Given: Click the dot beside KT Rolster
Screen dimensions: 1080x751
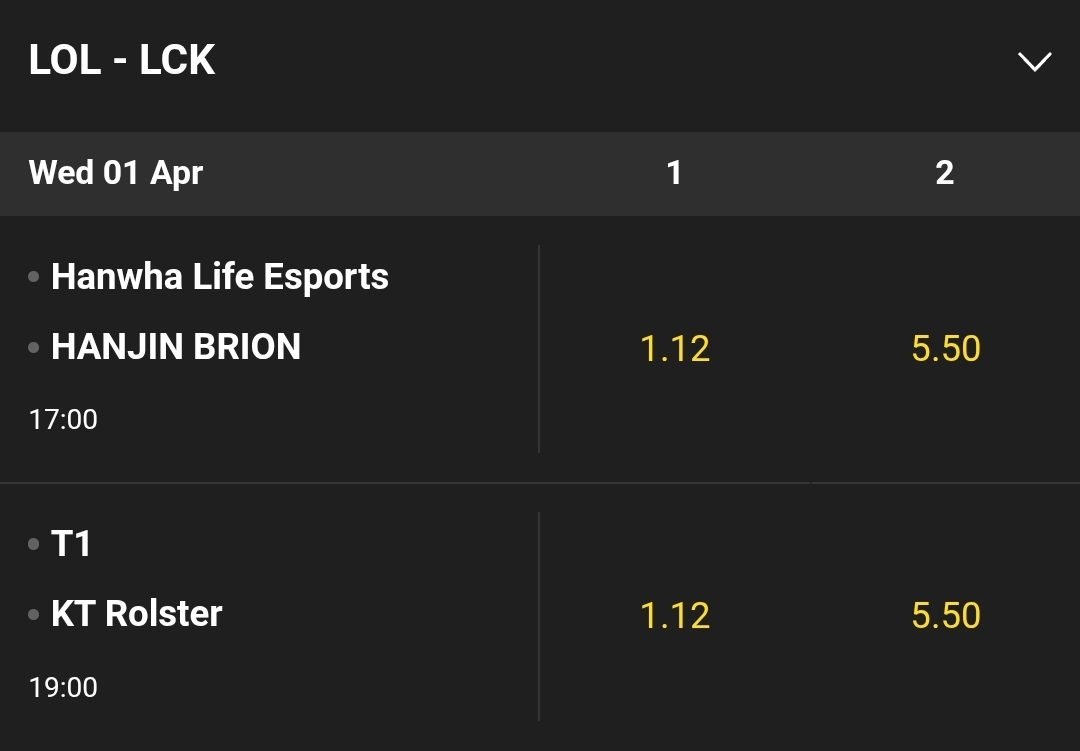Looking at the screenshot, I should (34, 614).
